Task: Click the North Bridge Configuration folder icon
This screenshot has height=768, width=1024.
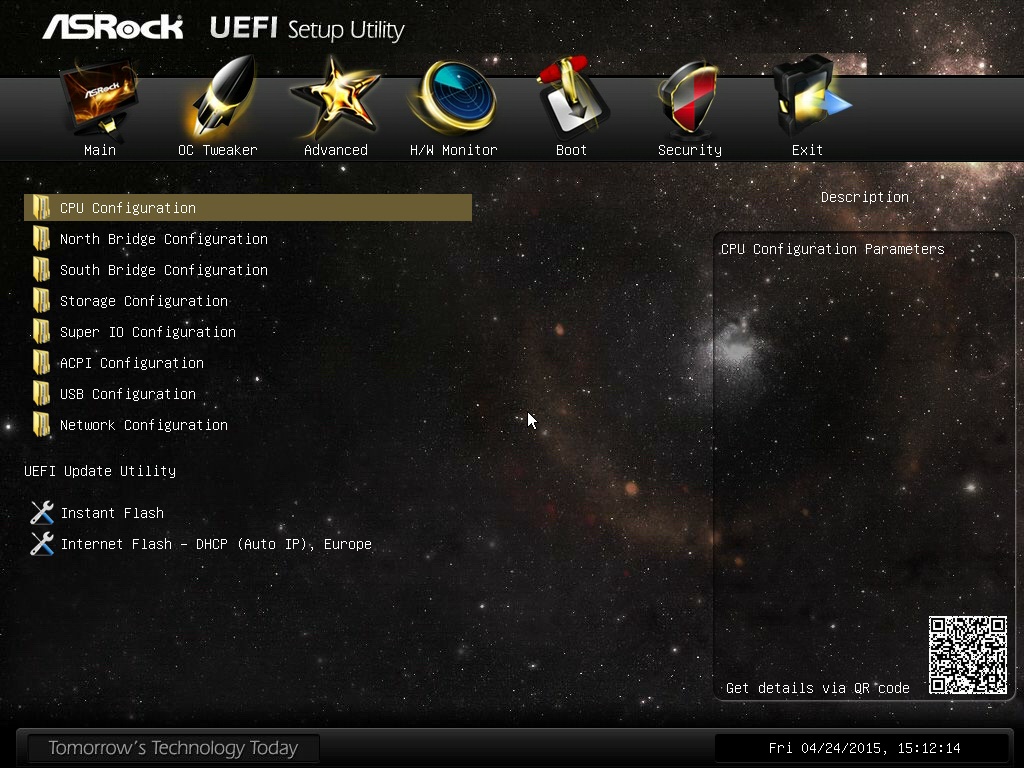Action: [41, 239]
